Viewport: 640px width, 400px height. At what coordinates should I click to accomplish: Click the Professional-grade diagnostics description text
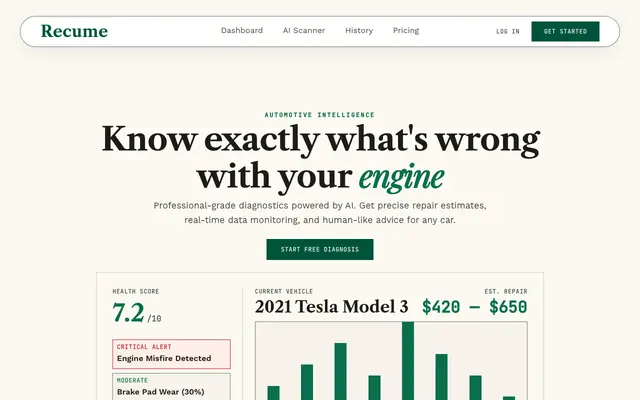click(320, 213)
